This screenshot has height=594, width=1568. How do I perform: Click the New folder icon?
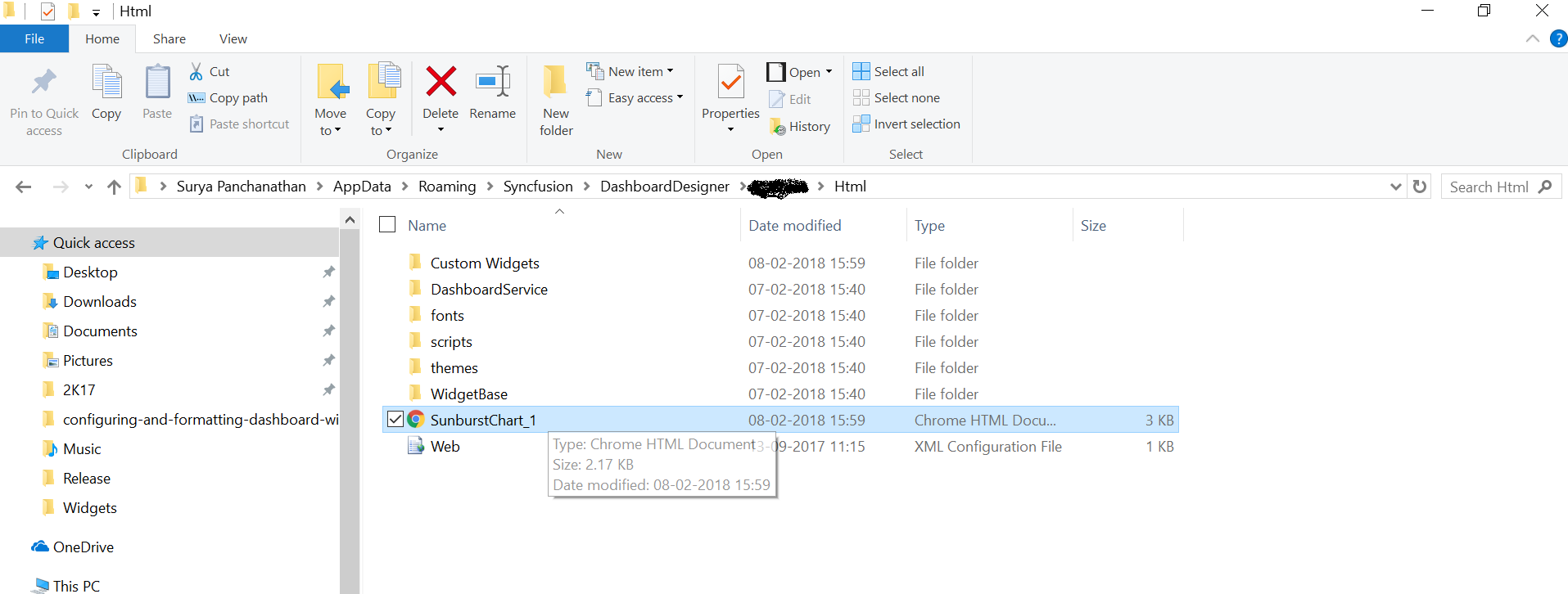[556, 82]
